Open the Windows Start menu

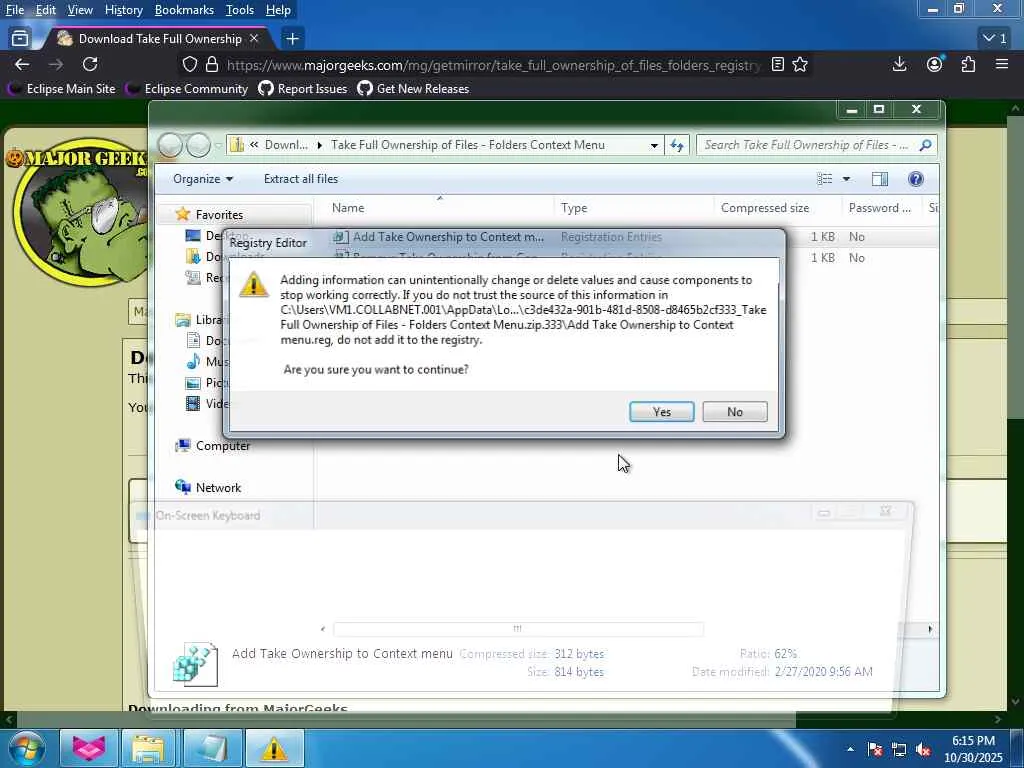pos(27,748)
